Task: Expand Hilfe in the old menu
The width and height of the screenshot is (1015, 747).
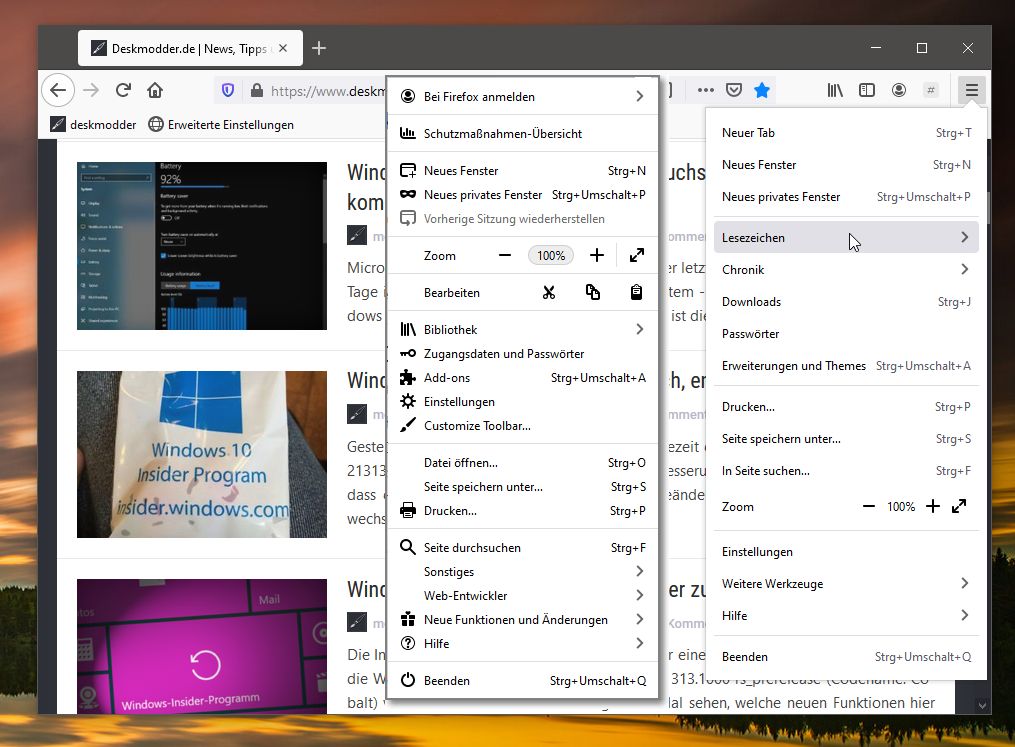Action: [x=522, y=643]
